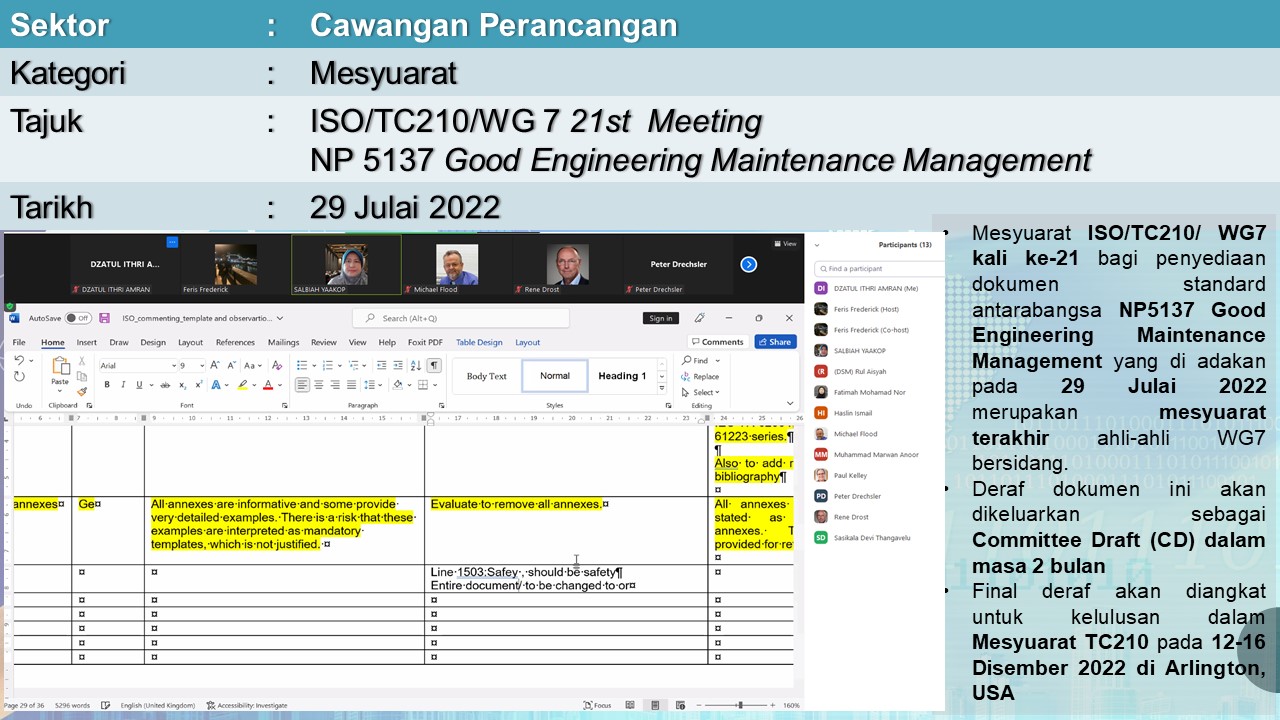Open the Numbering list dropdown arrow

click(x=340, y=365)
